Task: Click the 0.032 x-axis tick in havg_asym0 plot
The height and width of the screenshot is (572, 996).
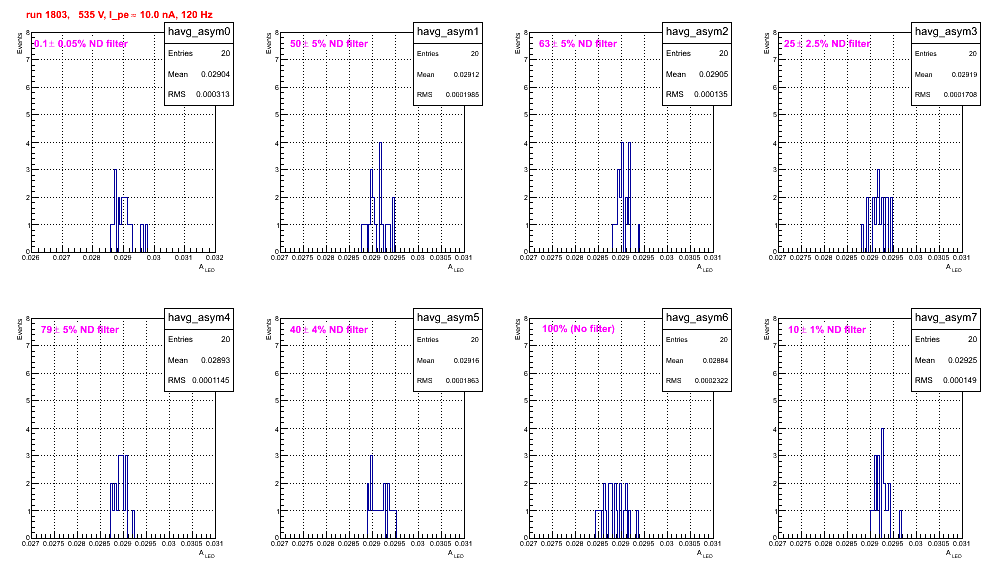Action: 215,258
